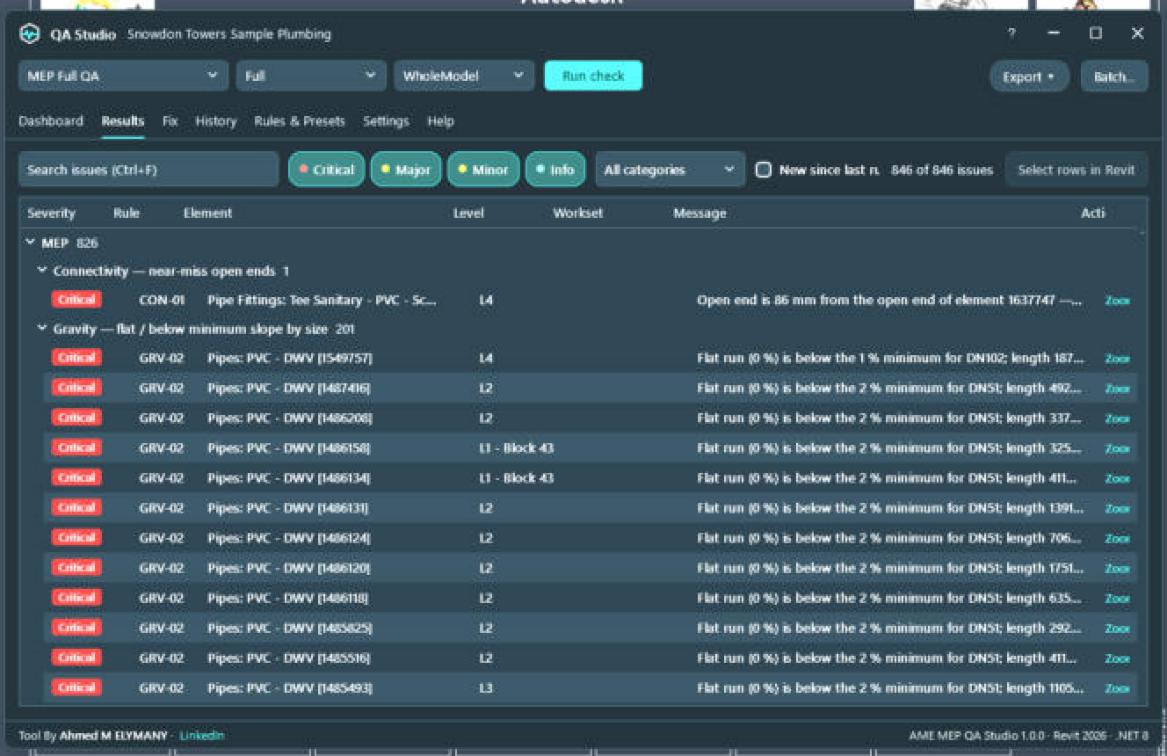Toggle the Critical severity filter
Screen dimensions: 1167x756
(327, 170)
